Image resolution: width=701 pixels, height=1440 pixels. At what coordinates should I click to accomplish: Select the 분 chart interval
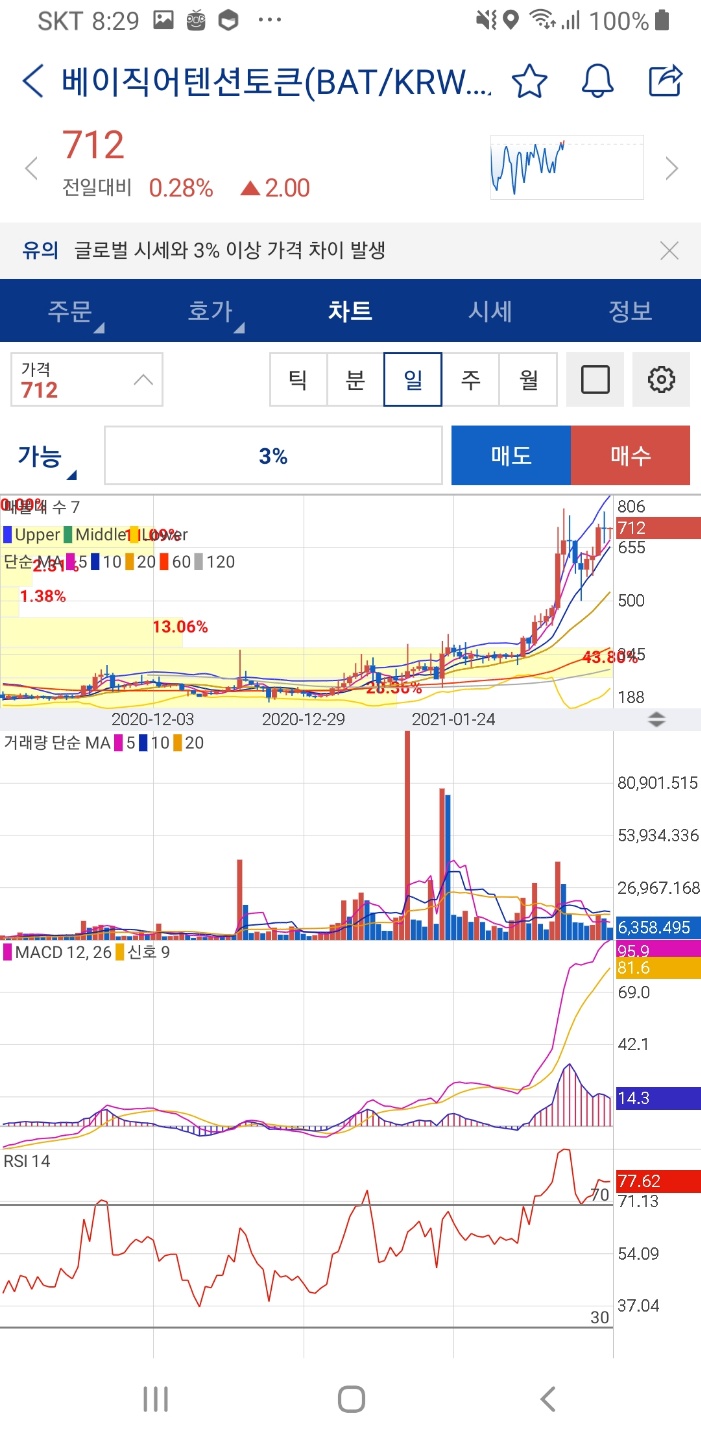355,379
